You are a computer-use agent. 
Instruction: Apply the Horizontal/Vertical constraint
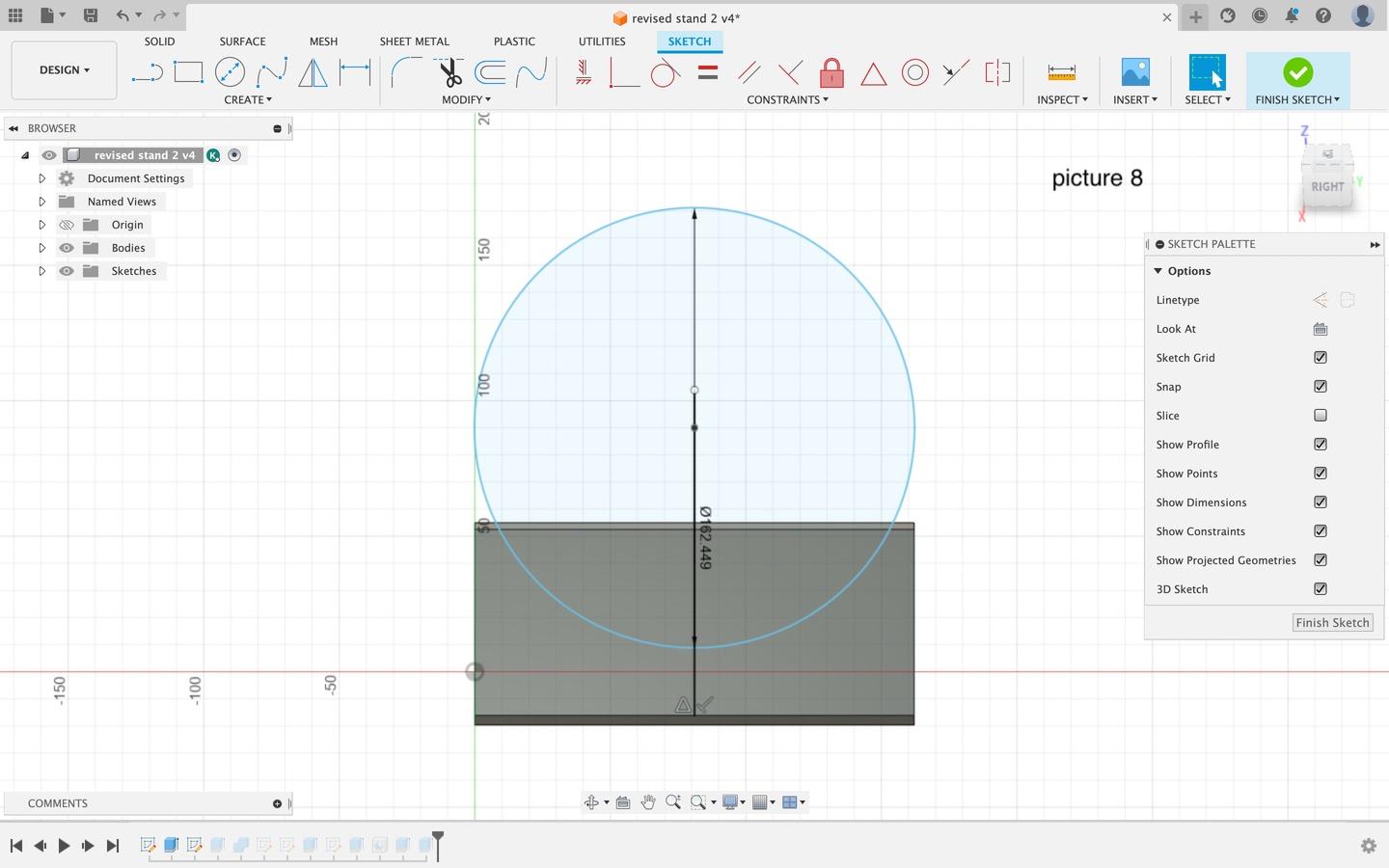(x=583, y=72)
